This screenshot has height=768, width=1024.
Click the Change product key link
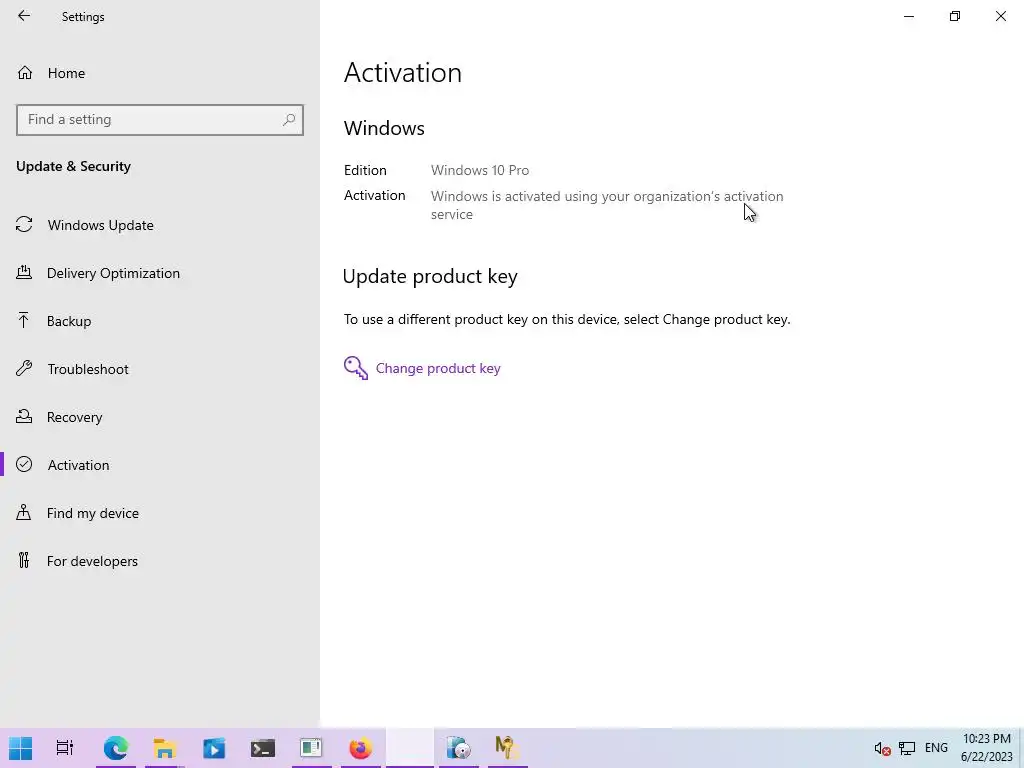(x=438, y=368)
